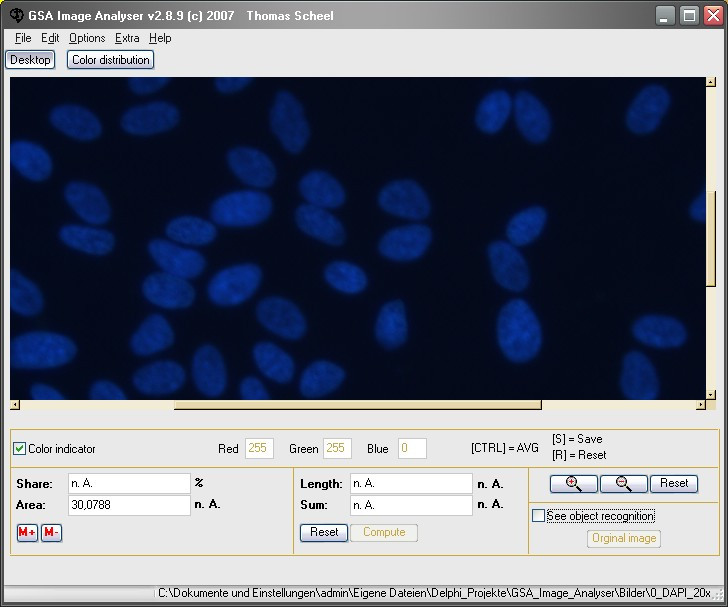Screen dimensions: 728x607
Task: Click the zoom in magnifier button
Action: [573, 483]
